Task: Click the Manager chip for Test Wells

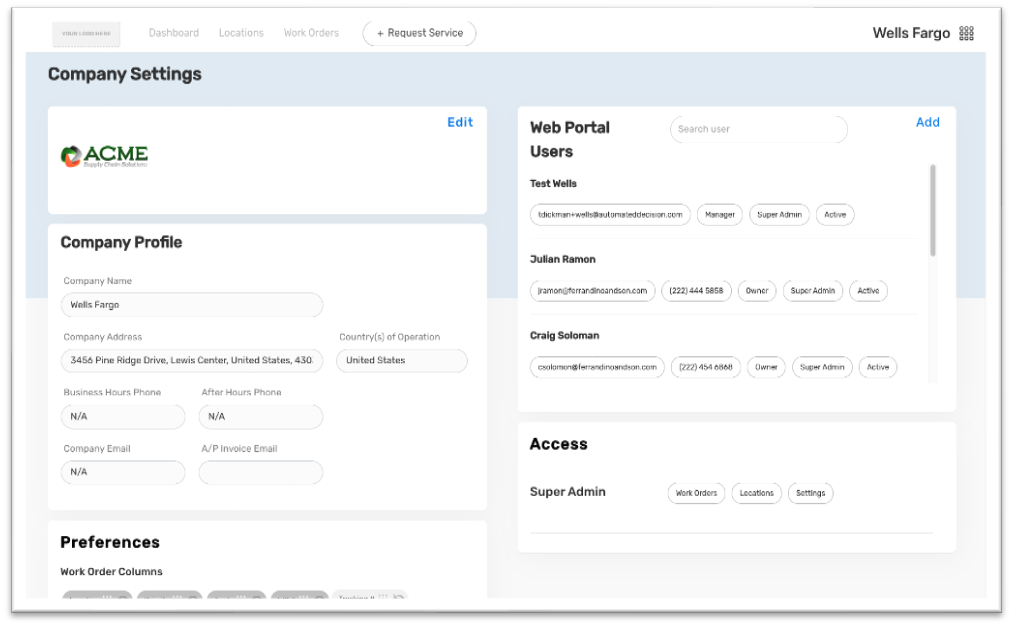Action: coord(720,214)
